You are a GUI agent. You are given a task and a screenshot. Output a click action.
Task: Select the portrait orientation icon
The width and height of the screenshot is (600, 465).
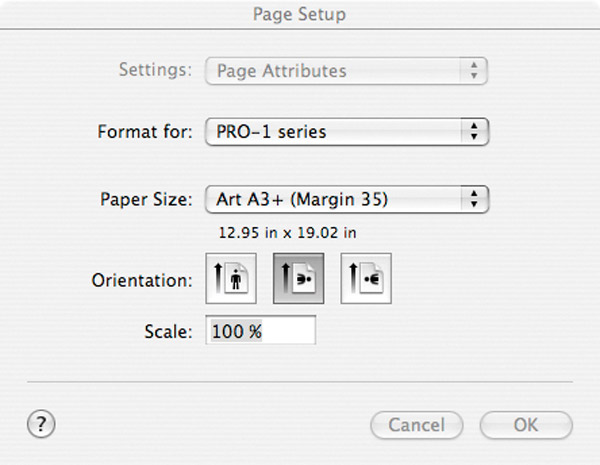(231, 278)
